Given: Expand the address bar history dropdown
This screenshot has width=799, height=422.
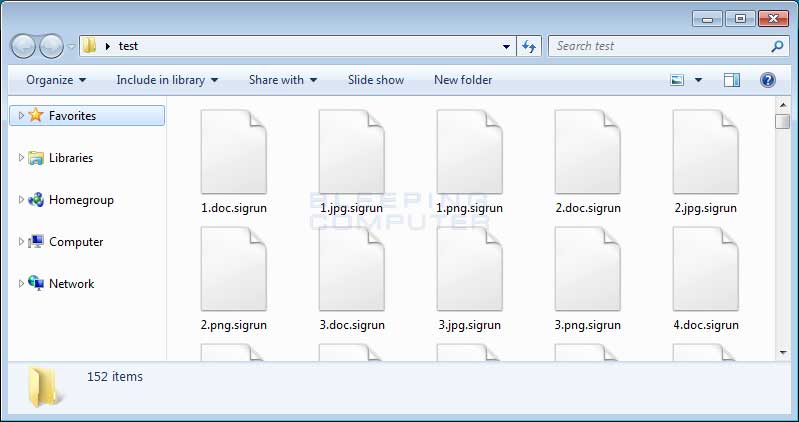Looking at the screenshot, I should 506,46.
